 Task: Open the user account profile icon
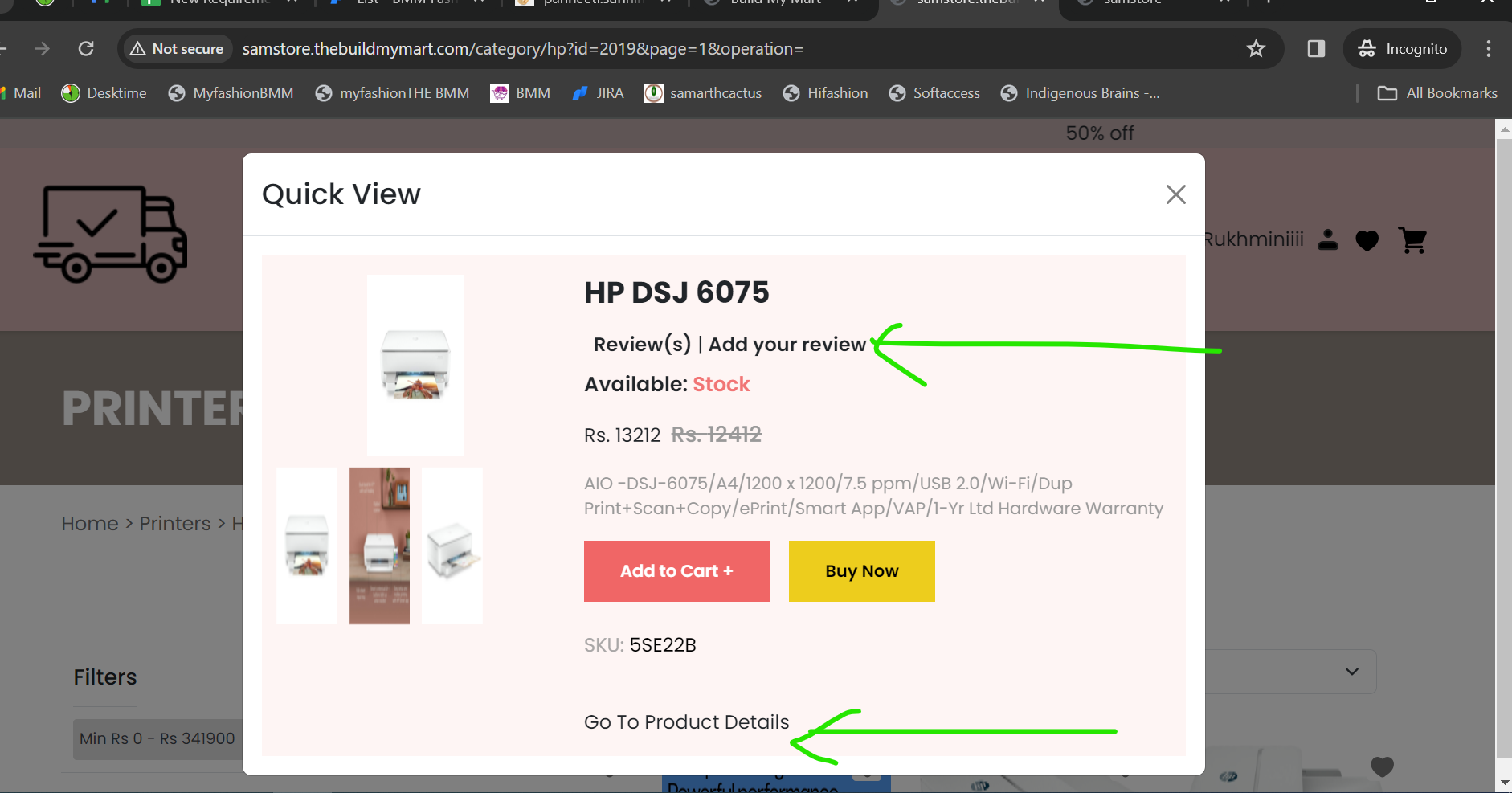point(1328,239)
